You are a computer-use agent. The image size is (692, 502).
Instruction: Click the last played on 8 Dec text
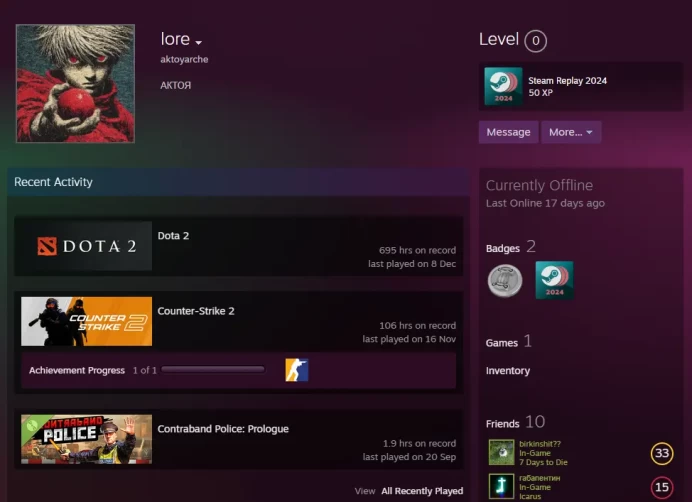click(x=412, y=264)
